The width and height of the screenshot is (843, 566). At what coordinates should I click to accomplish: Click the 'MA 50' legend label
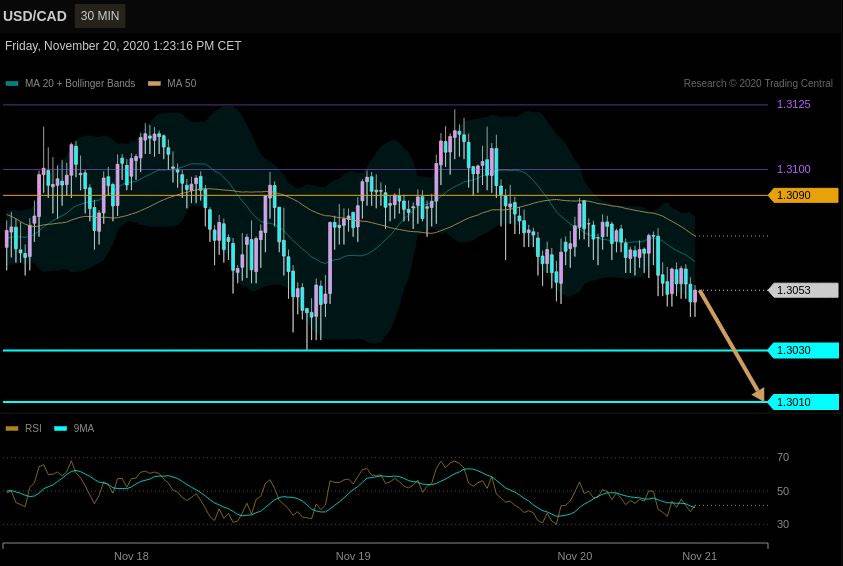pyautogui.click(x=182, y=83)
